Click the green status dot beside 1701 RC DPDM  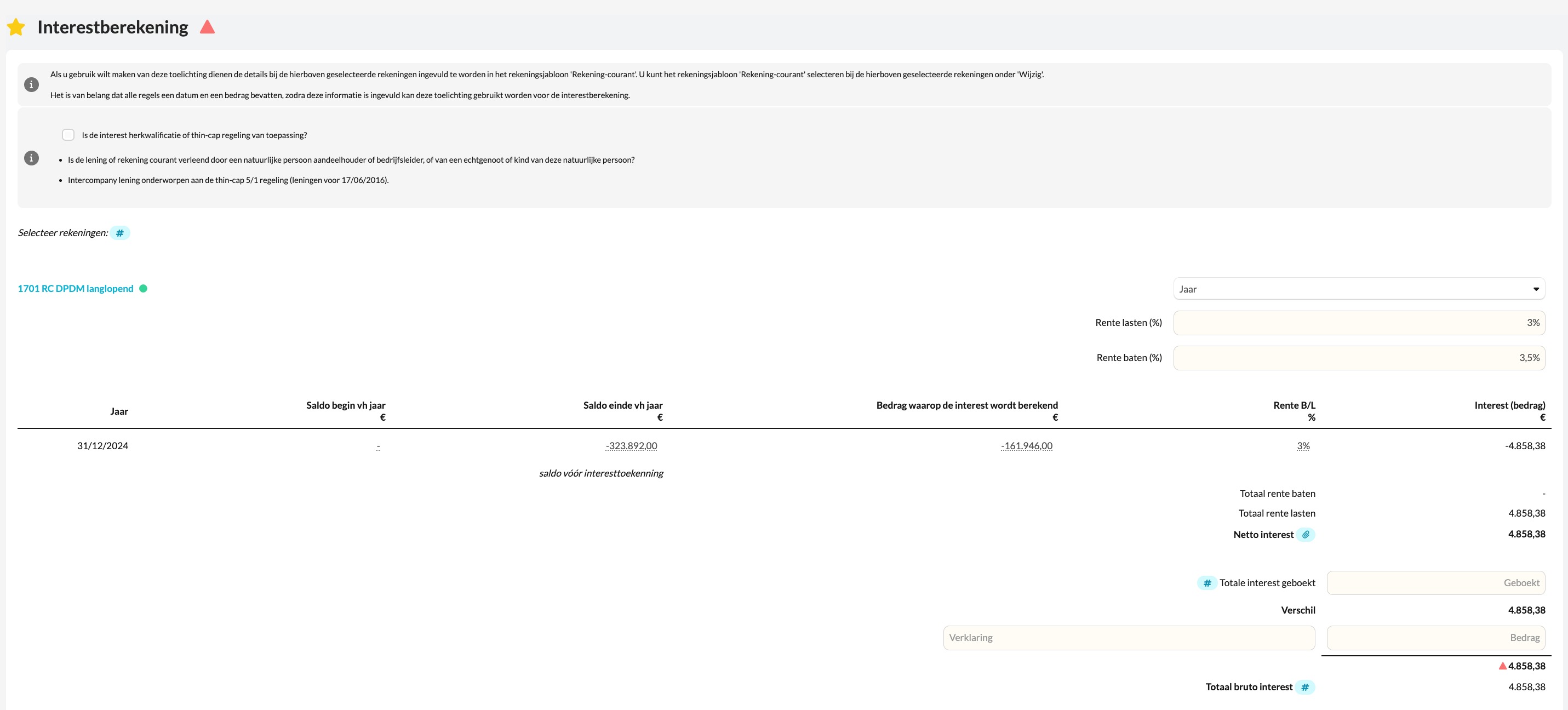[x=143, y=289]
